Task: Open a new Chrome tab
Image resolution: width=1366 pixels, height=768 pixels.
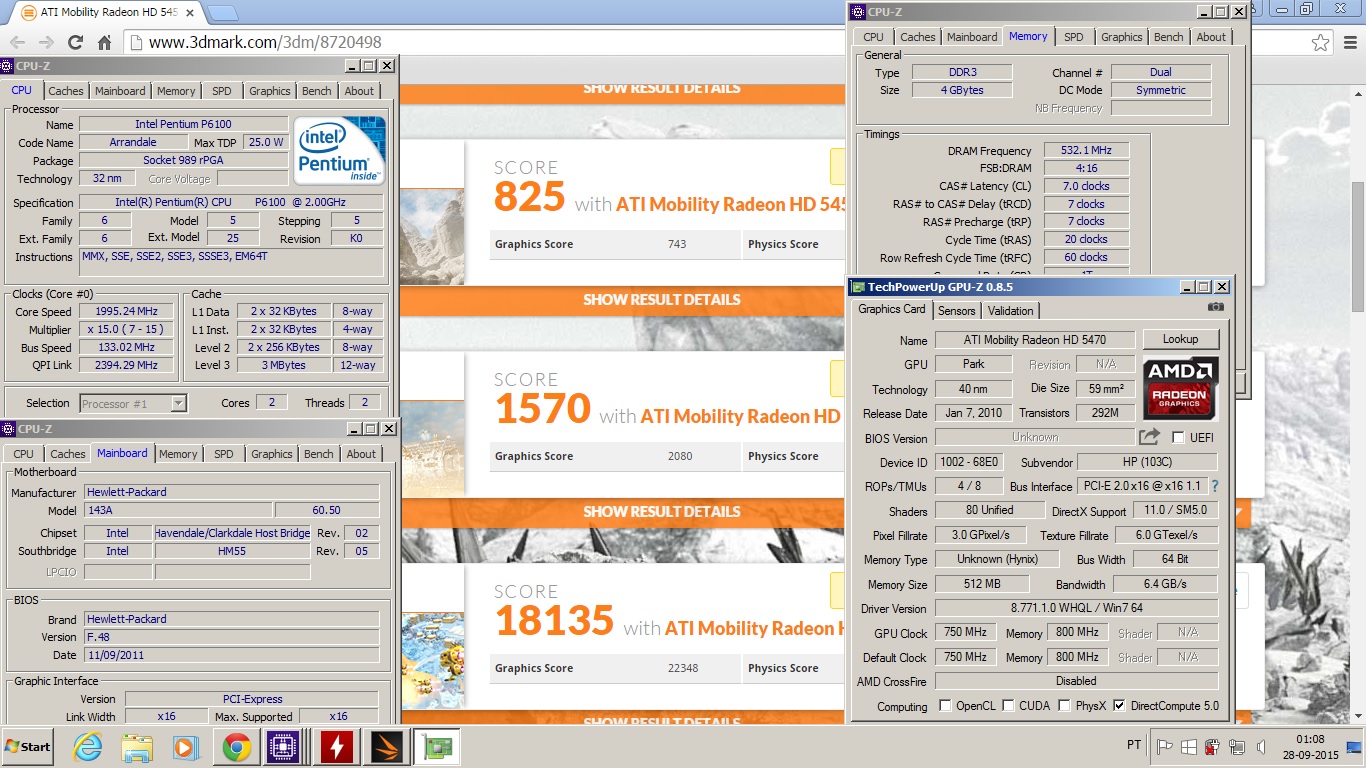Action: pos(222,13)
